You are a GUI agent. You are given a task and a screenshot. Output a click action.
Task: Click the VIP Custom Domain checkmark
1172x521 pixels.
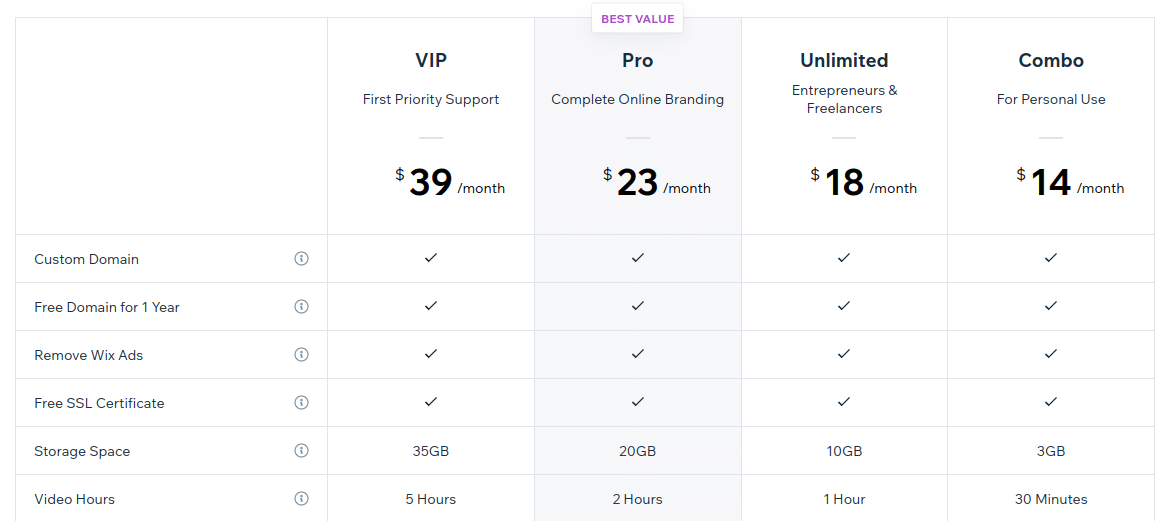coord(431,258)
